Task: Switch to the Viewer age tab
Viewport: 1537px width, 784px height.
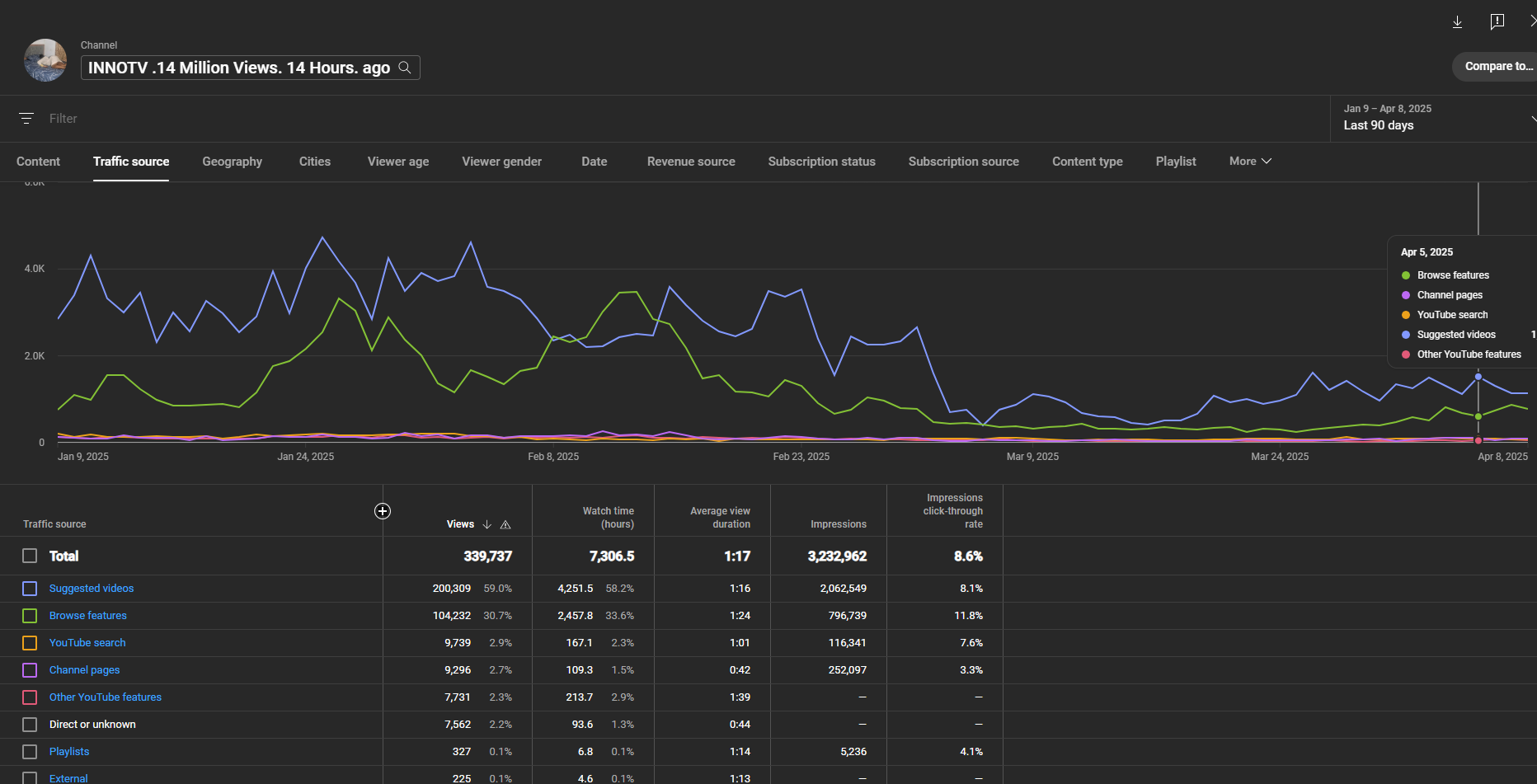Action: click(x=398, y=162)
